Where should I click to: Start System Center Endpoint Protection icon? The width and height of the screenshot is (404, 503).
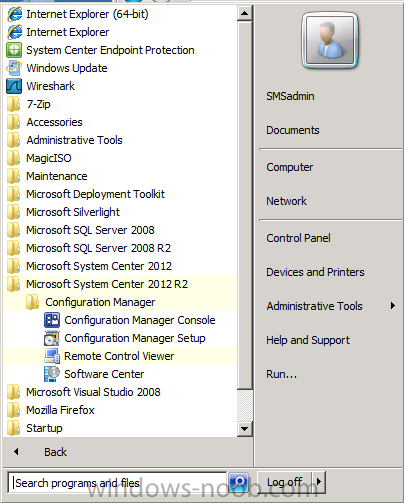tap(14, 50)
